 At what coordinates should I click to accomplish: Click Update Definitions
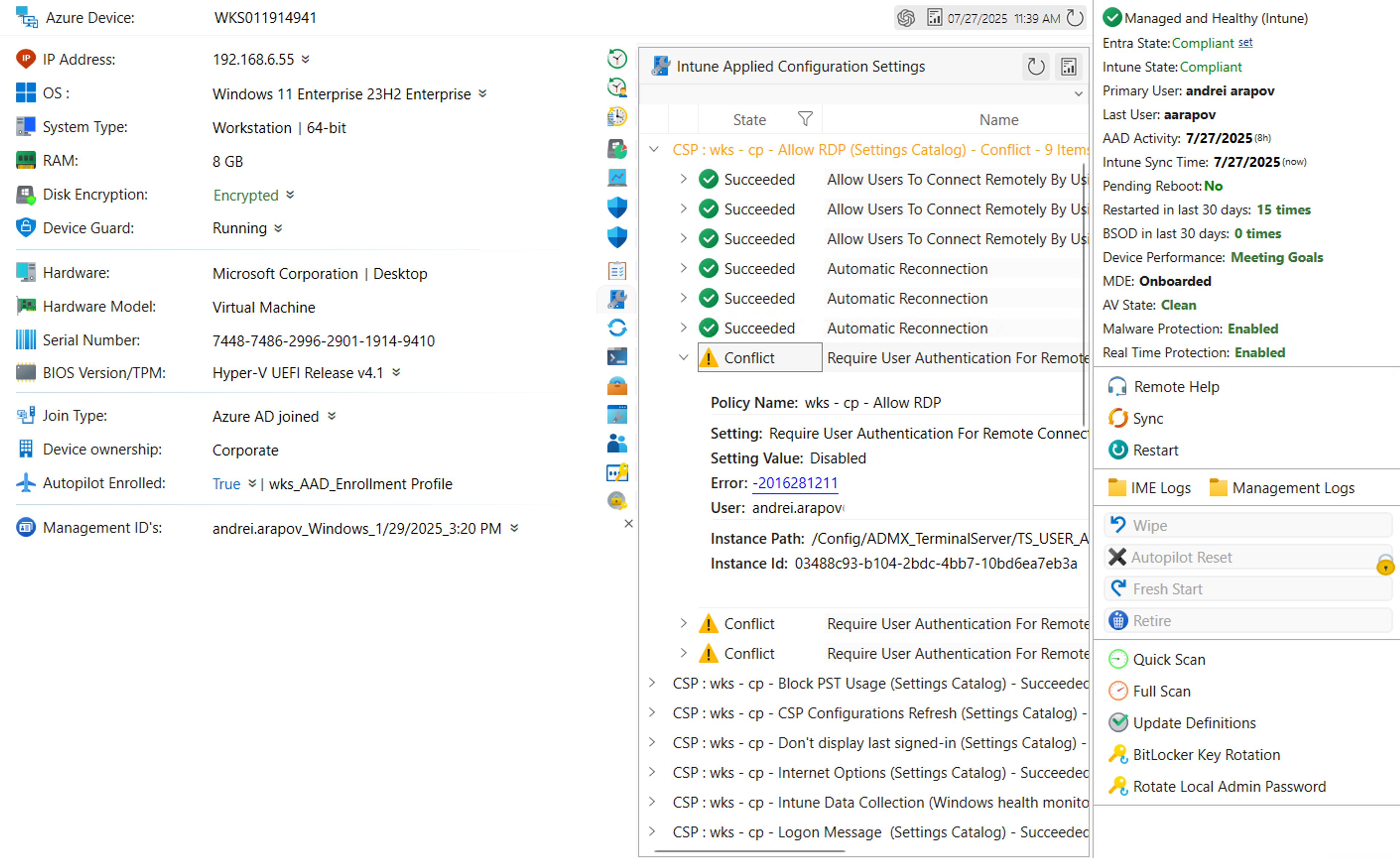pos(1182,724)
